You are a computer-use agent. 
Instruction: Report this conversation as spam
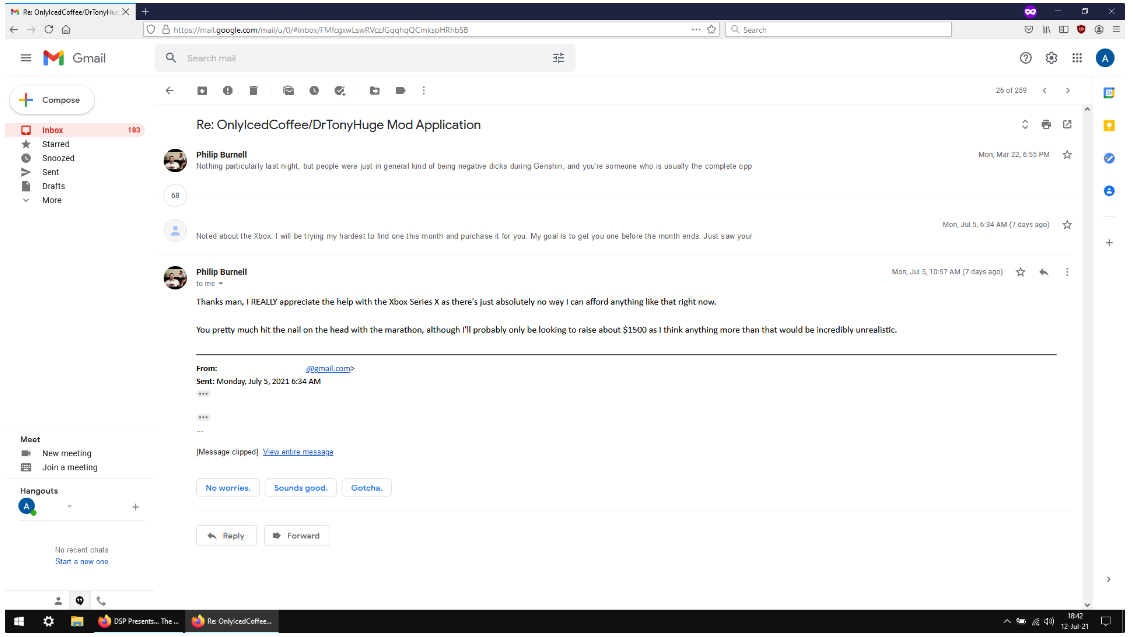[228, 90]
